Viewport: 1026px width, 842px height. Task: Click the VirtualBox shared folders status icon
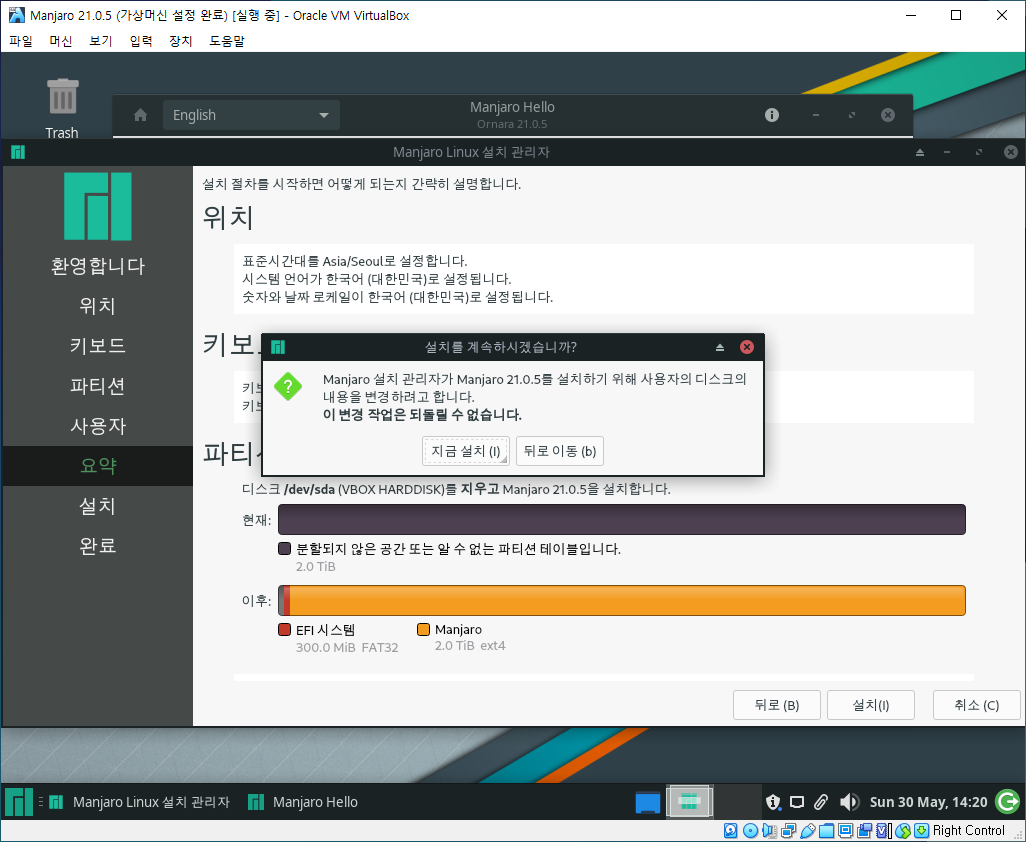click(x=826, y=831)
